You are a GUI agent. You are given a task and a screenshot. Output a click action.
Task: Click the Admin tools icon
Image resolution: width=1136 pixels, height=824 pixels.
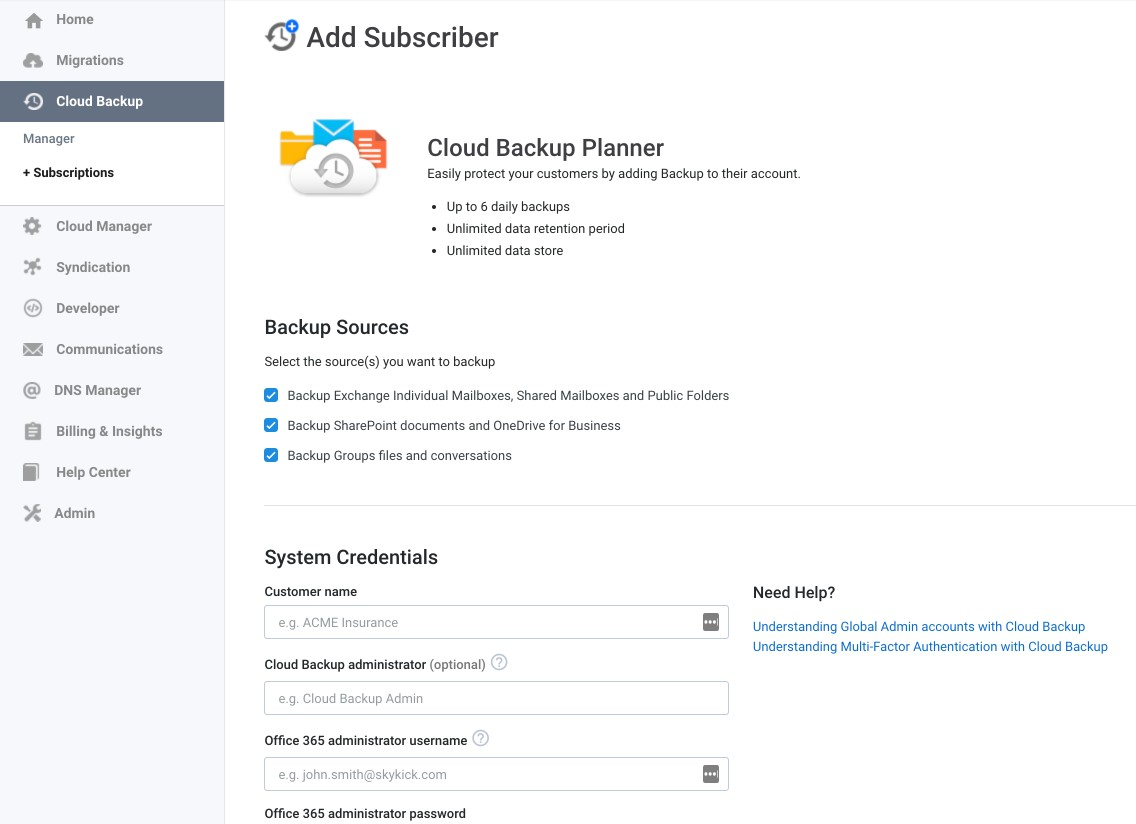pos(32,513)
